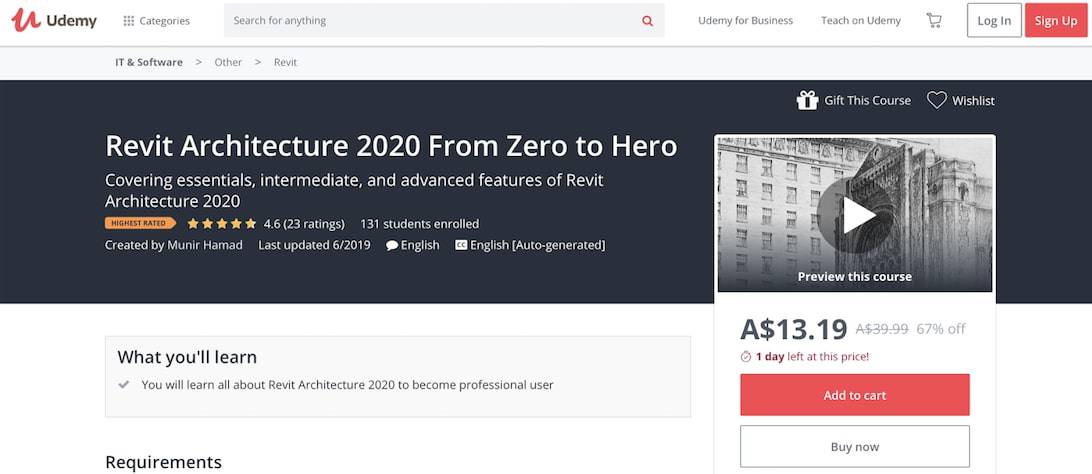Click the clock timer icon

(x=746, y=357)
